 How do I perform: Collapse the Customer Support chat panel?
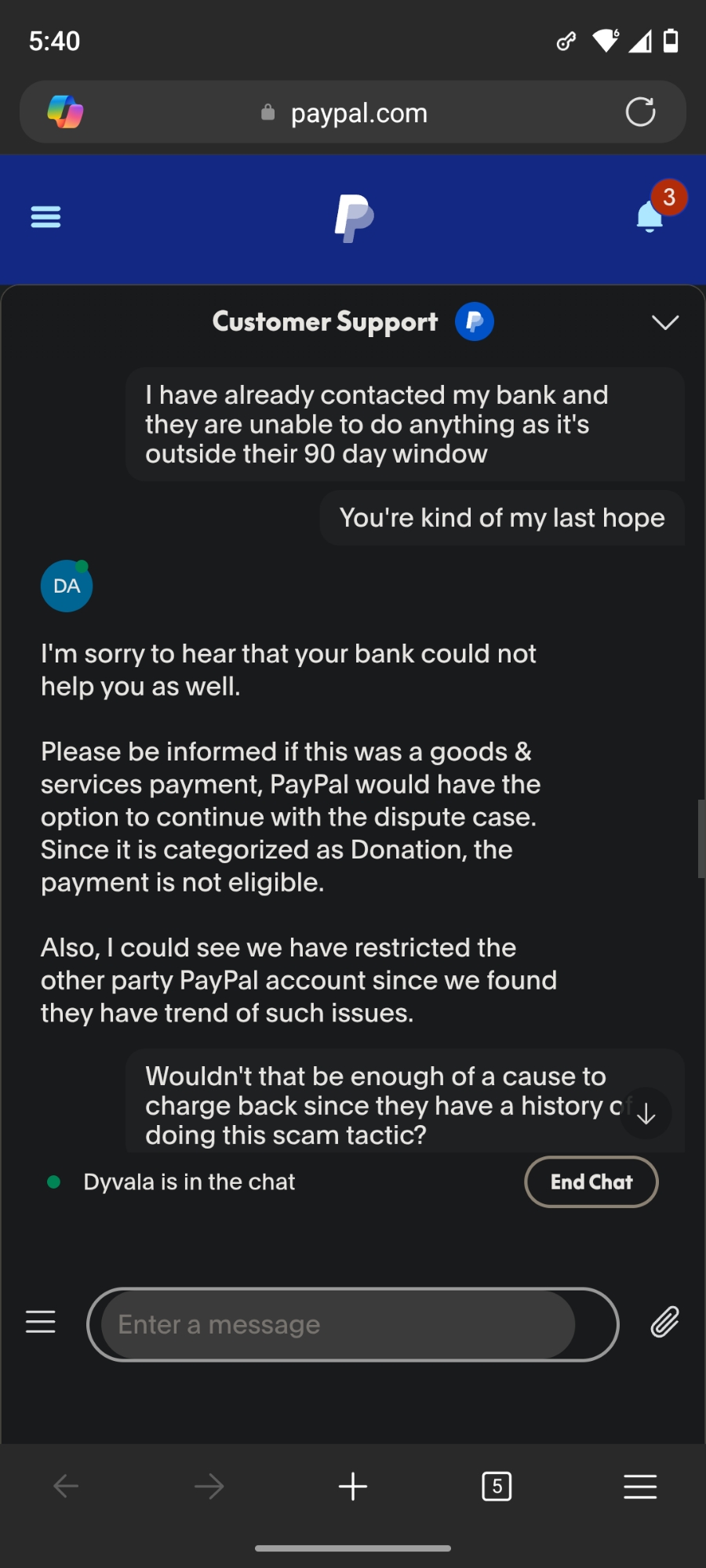coord(665,322)
